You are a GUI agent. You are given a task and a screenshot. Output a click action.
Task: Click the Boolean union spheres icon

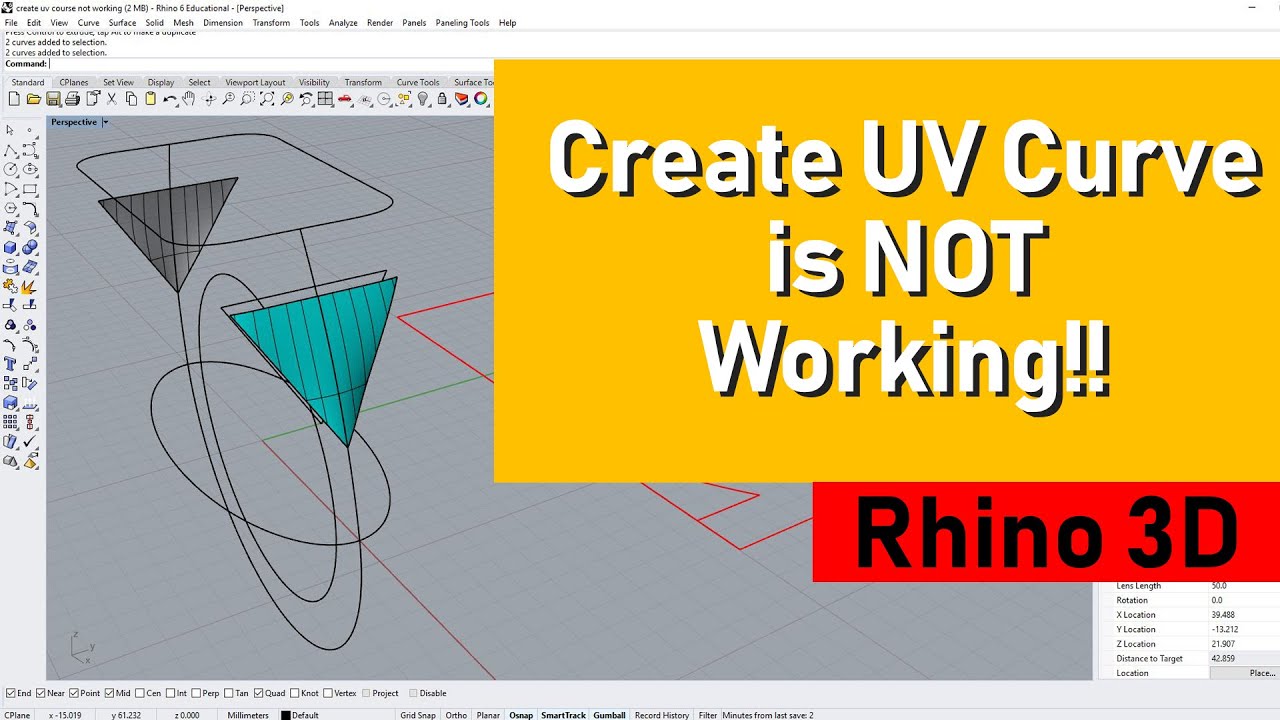(30, 247)
